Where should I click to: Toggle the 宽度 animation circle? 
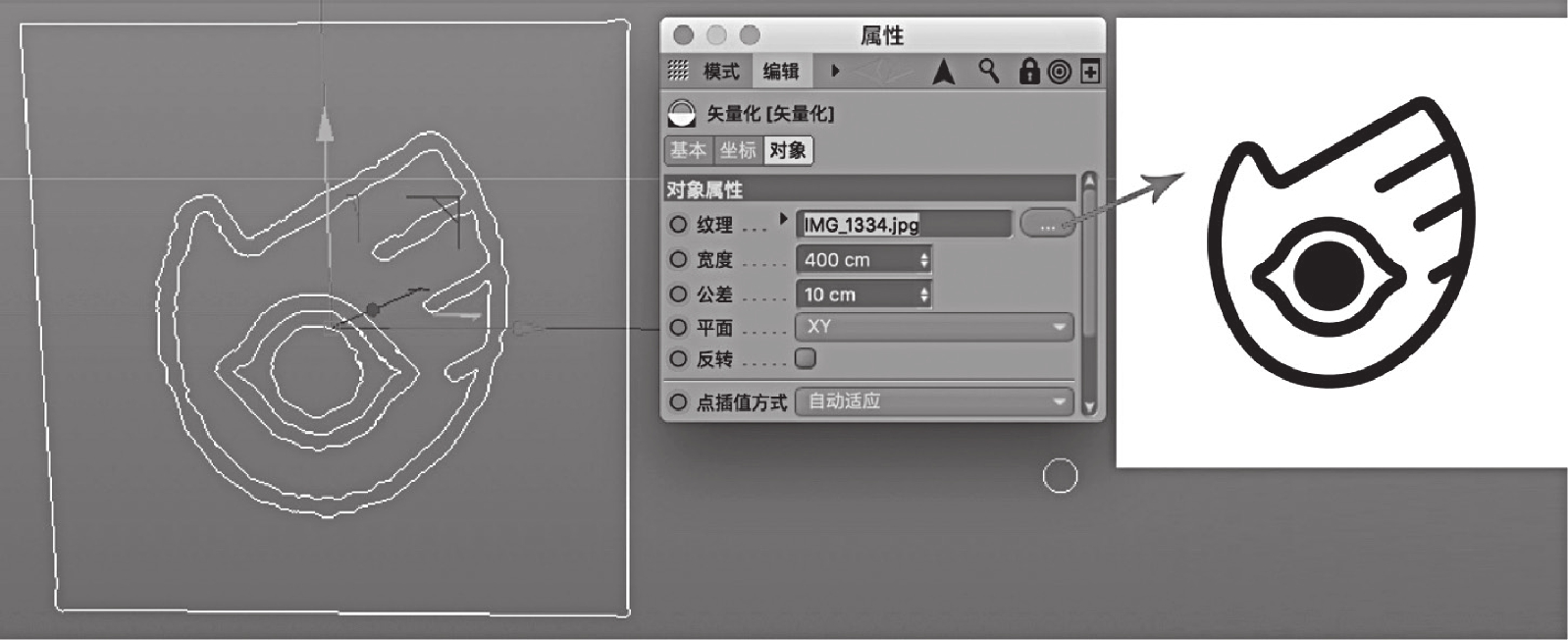click(x=678, y=260)
